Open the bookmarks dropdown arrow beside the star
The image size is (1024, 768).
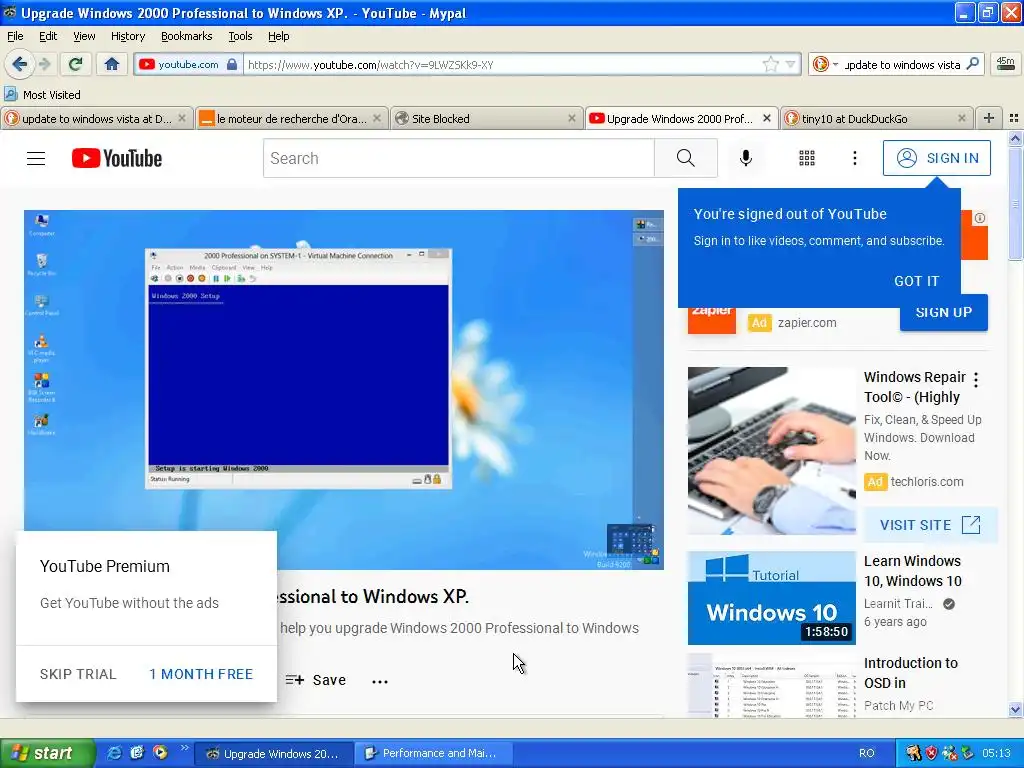[x=790, y=64]
